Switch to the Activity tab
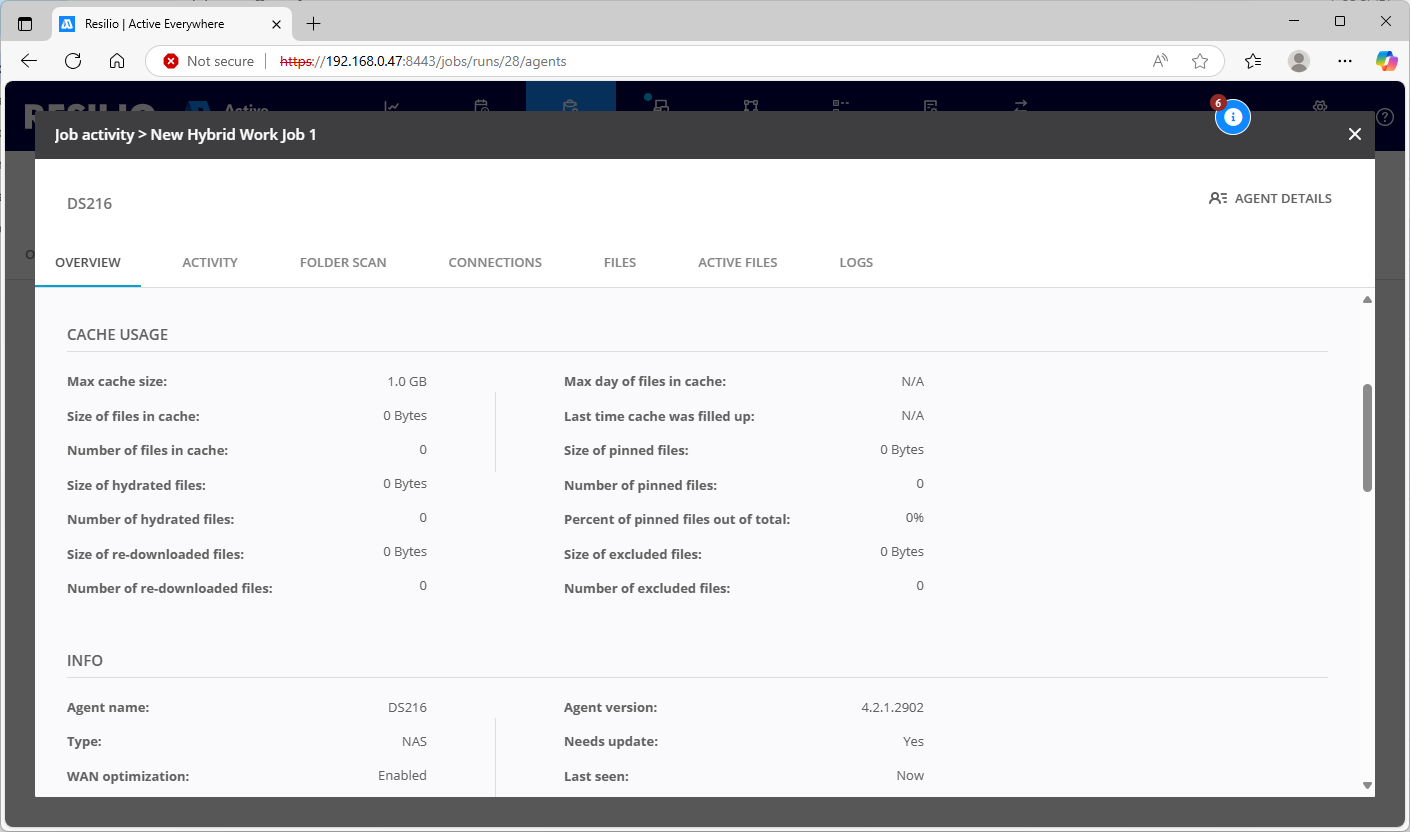1410x832 pixels. point(210,262)
